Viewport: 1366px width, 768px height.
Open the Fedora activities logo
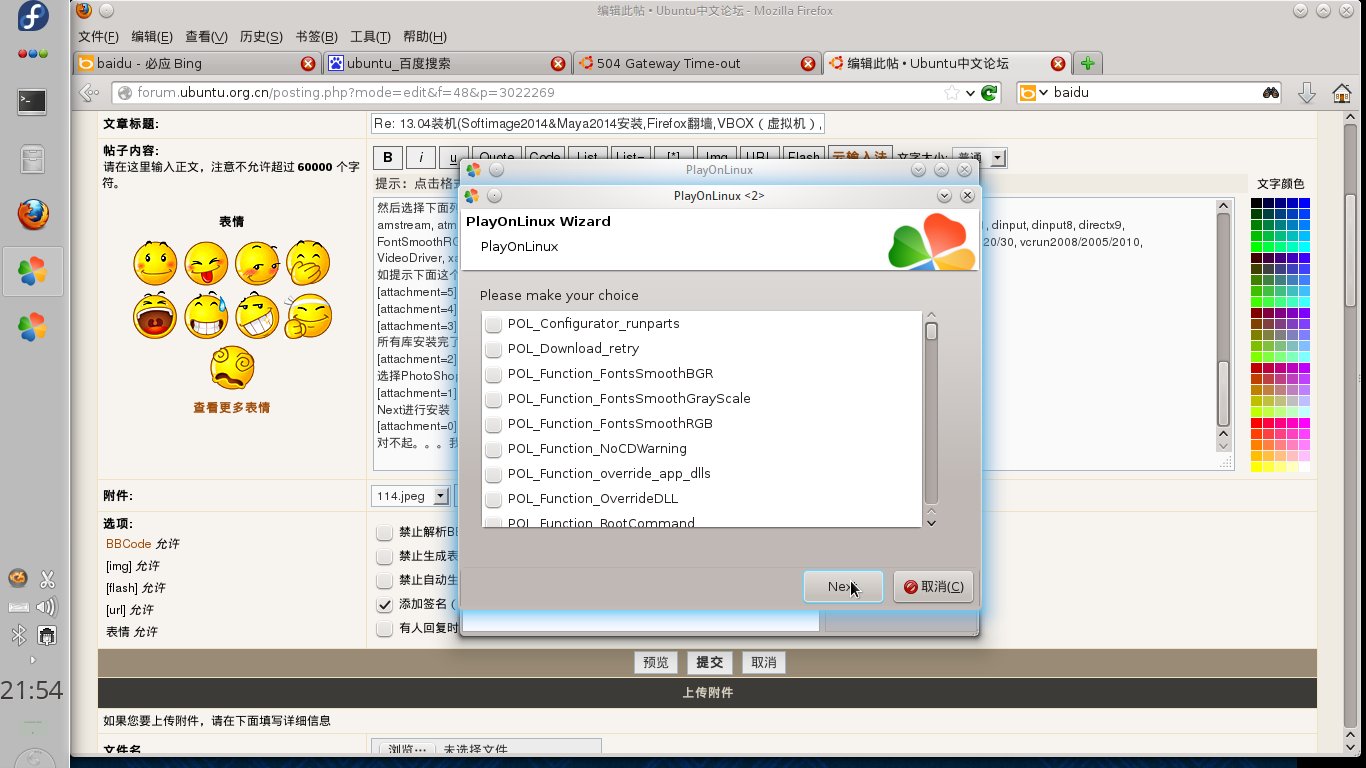(33, 17)
